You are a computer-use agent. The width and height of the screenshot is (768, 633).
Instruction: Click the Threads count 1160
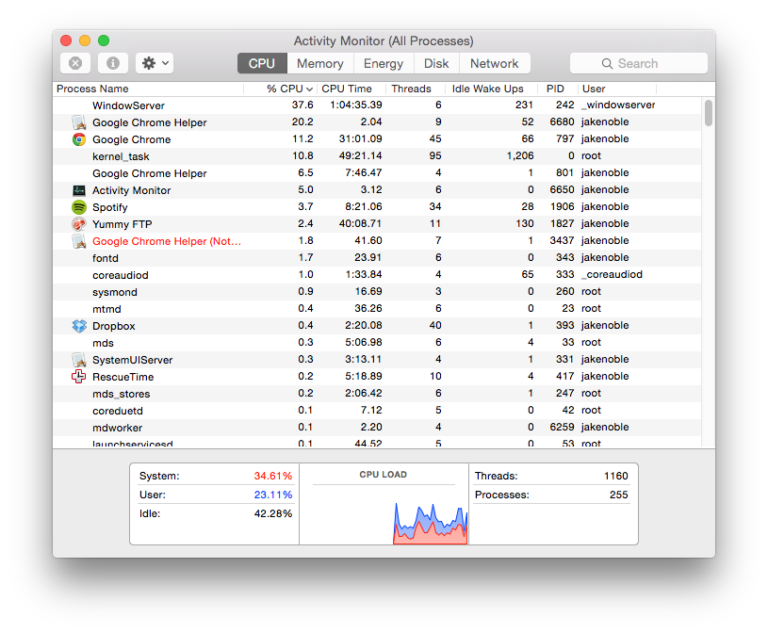point(616,476)
